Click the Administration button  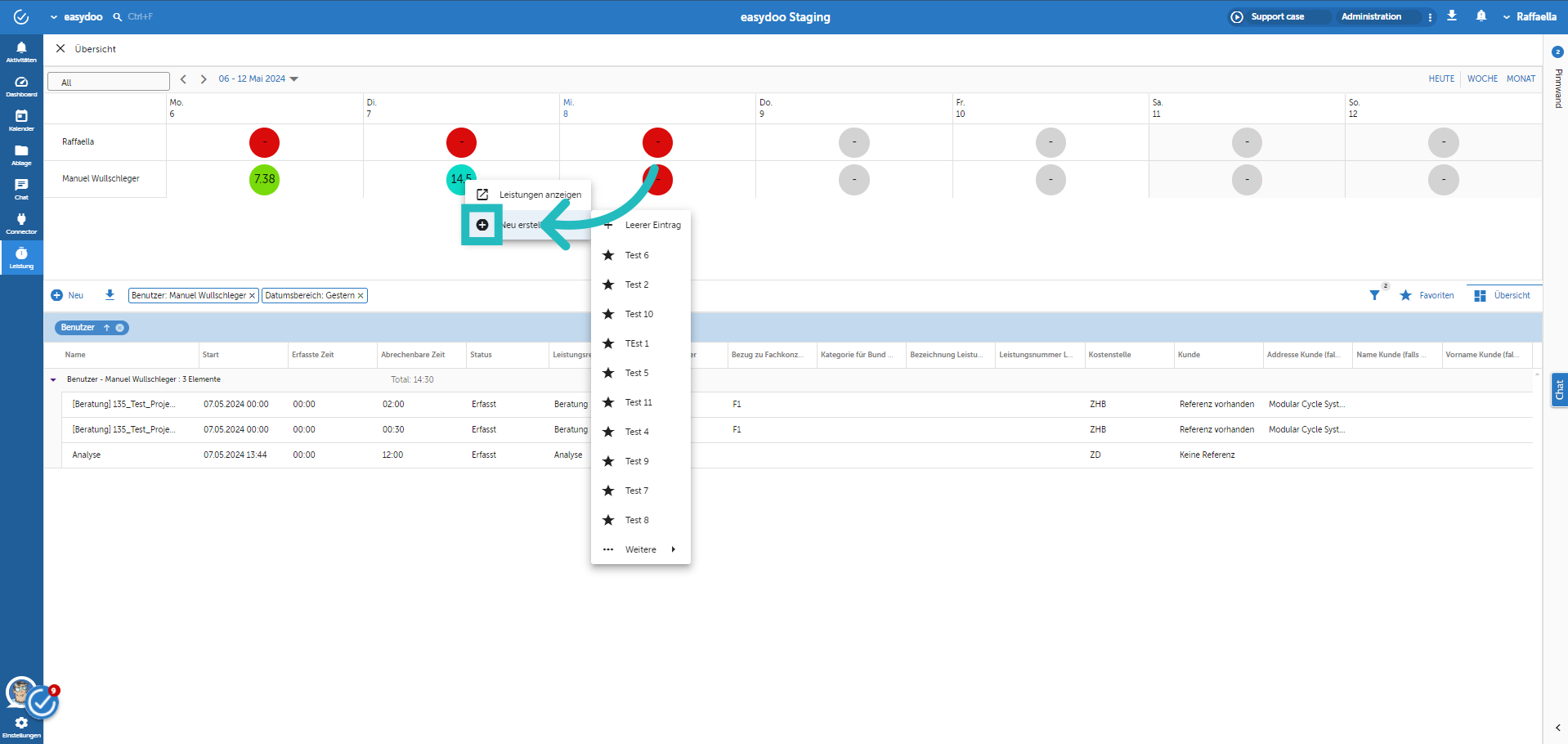[x=1371, y=16]
